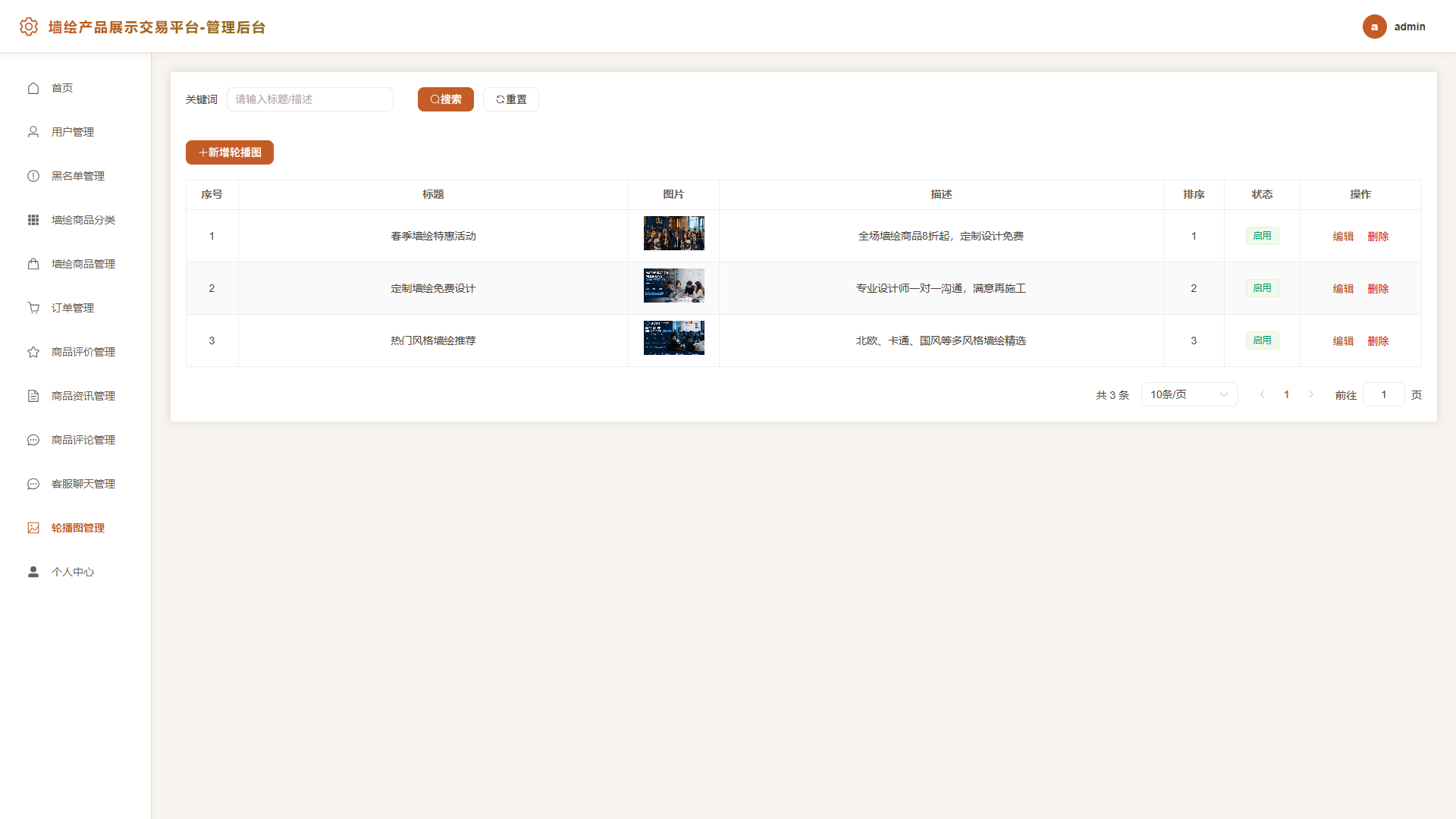
Task: Open the 10条/页 page size dropdown
Action: (x=1189, y=394)
